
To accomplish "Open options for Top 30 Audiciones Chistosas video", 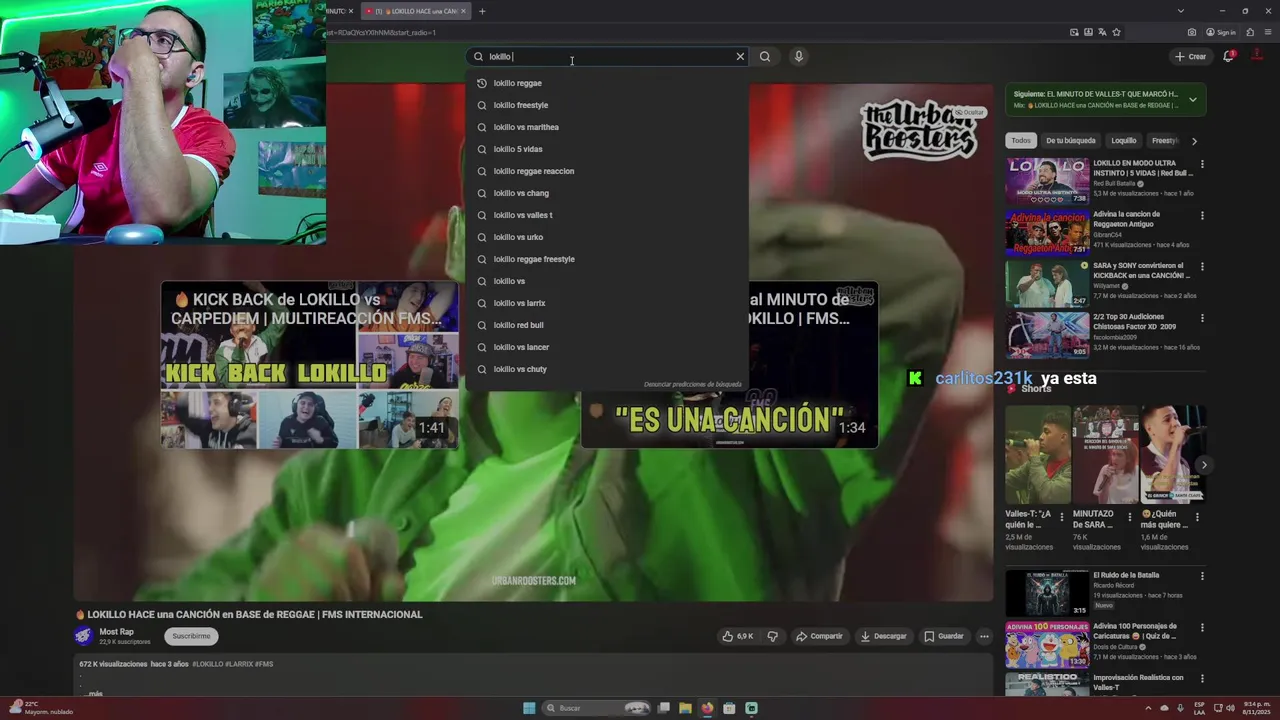I will [1202, 318].
